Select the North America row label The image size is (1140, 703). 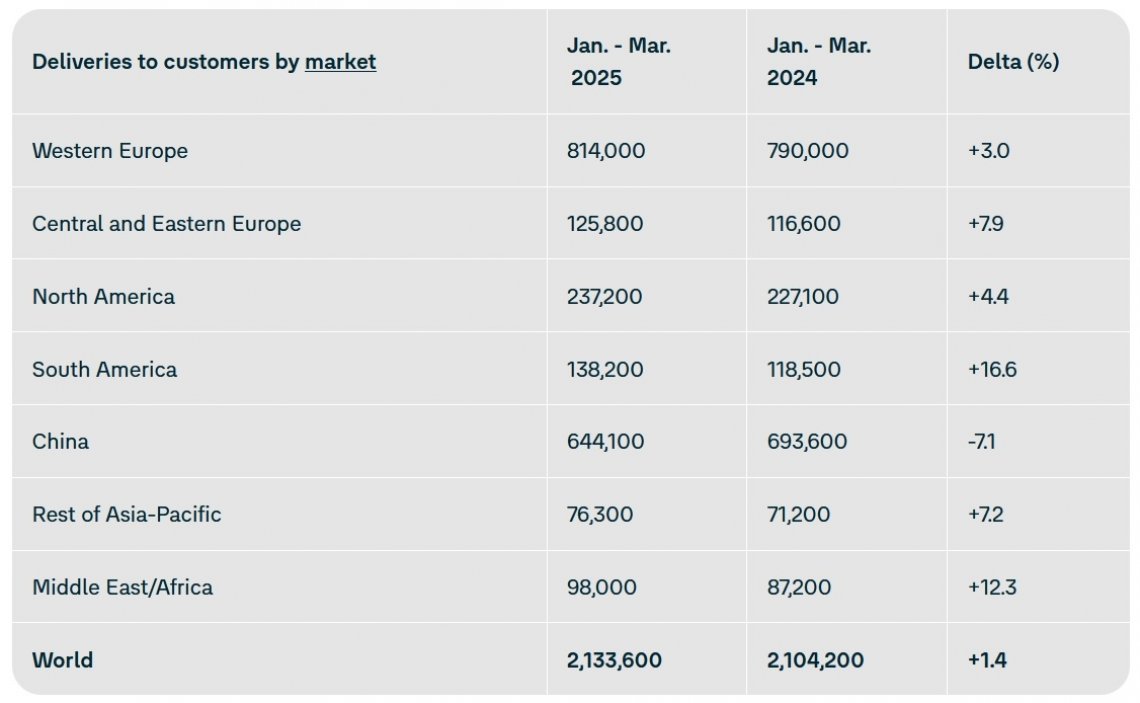103,297
